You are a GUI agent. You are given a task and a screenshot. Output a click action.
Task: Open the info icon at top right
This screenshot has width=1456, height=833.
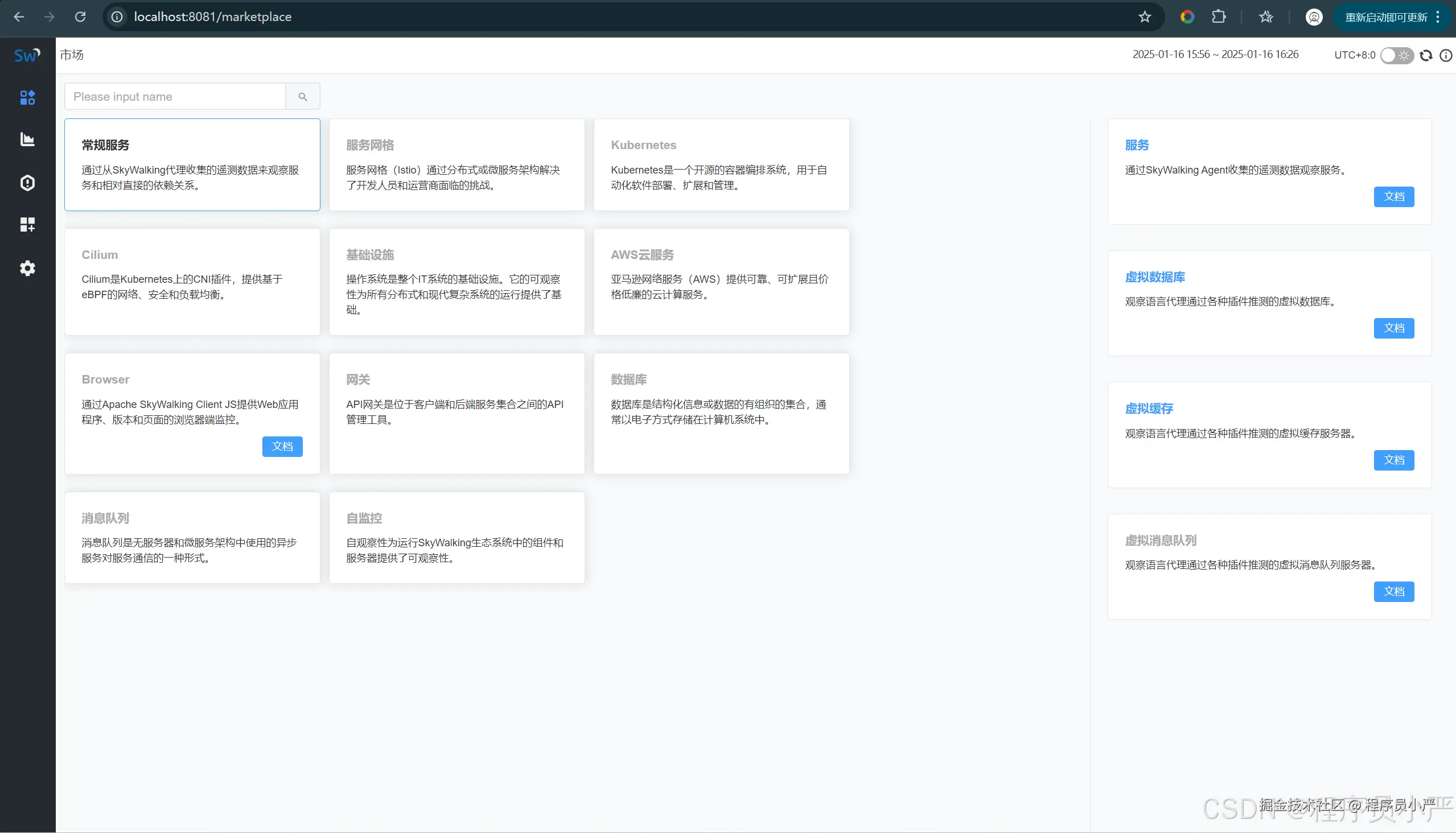[1447, 55]
